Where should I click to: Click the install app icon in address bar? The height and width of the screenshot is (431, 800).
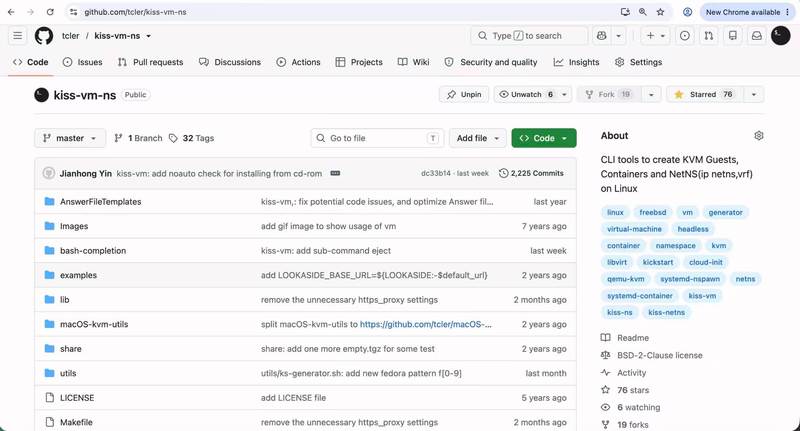coord(625,12)
